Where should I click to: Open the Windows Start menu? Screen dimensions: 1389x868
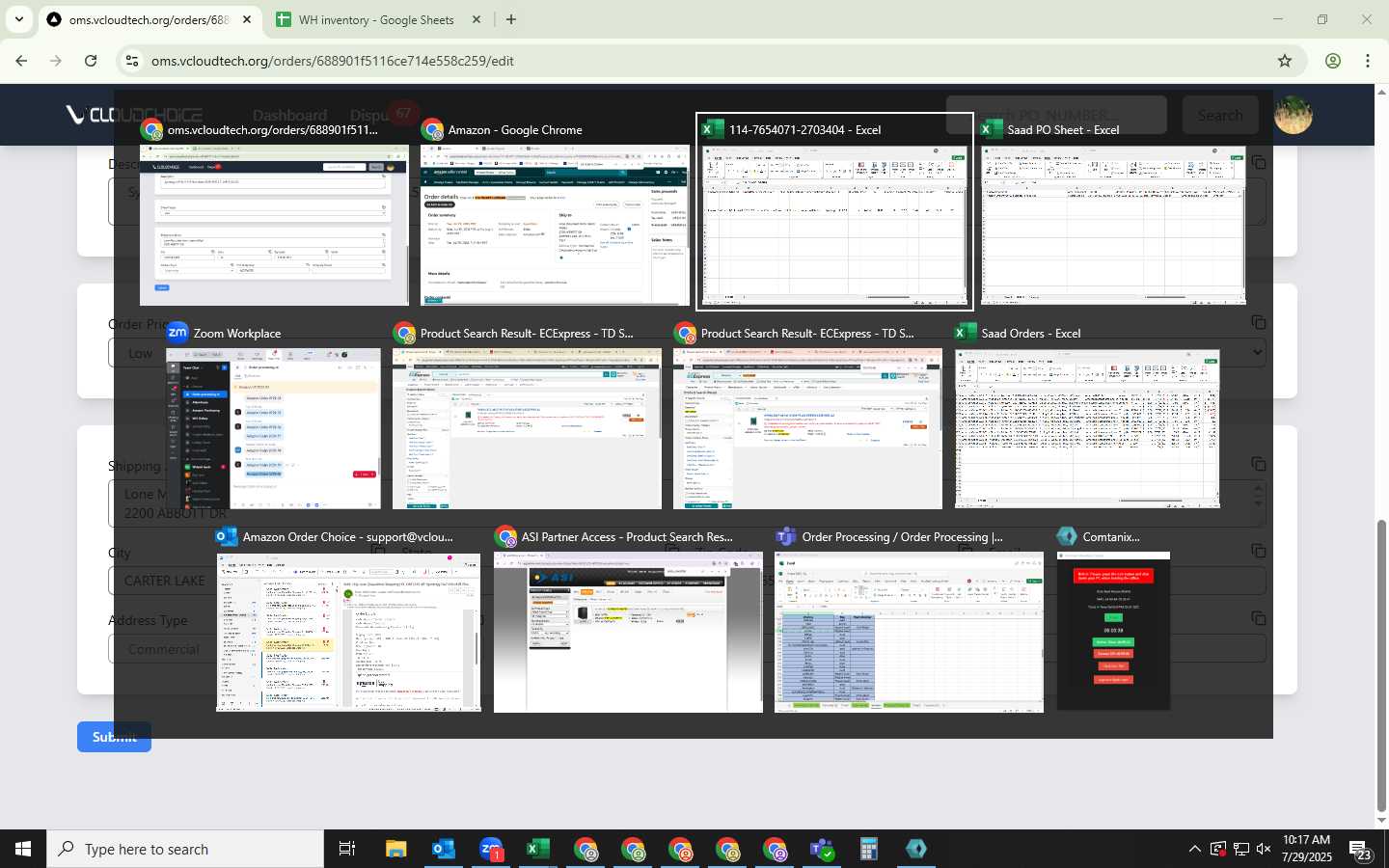click(x=23, y=849)
